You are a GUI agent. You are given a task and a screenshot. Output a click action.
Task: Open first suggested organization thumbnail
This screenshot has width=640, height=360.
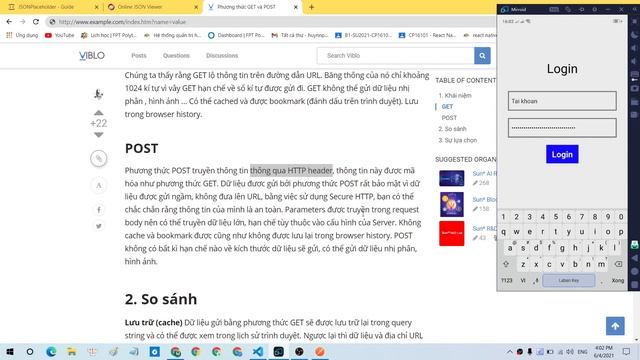(451, 178)
